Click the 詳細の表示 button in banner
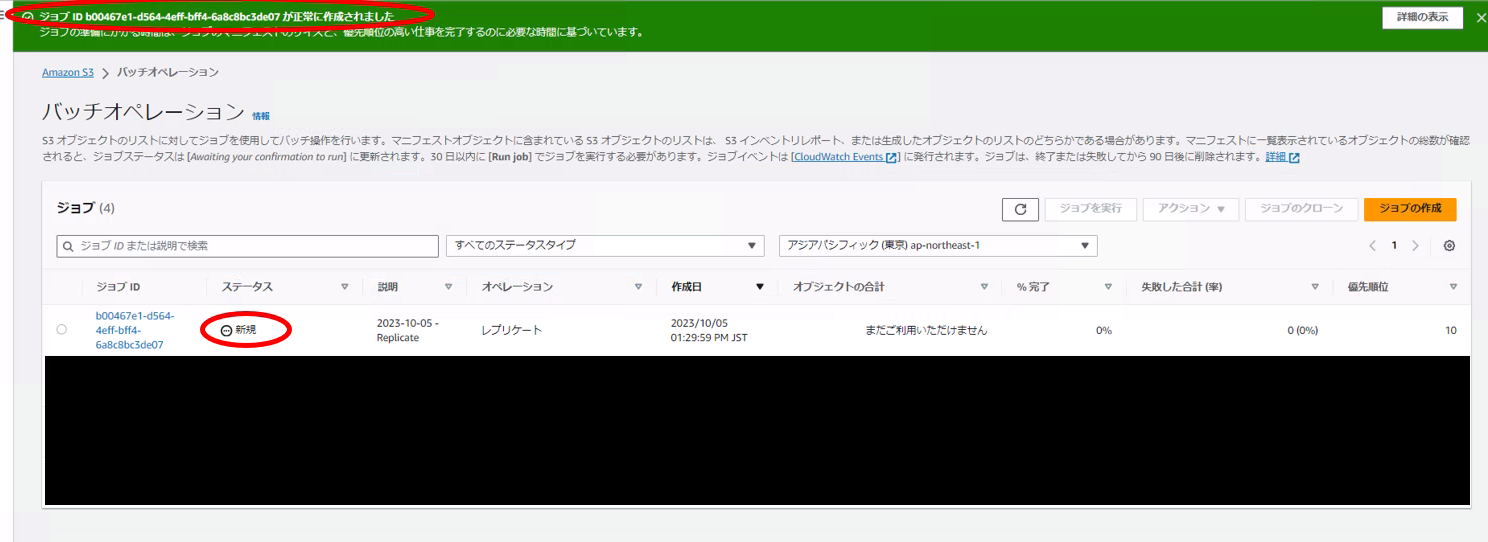Viewport: 1488px width, 542px height. (x=1421, y=18)
